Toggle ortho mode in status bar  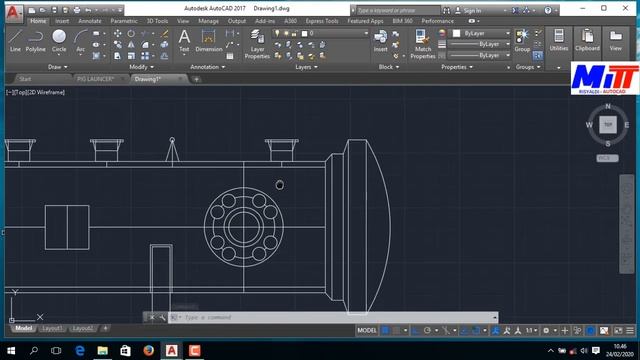click(416, 331)
